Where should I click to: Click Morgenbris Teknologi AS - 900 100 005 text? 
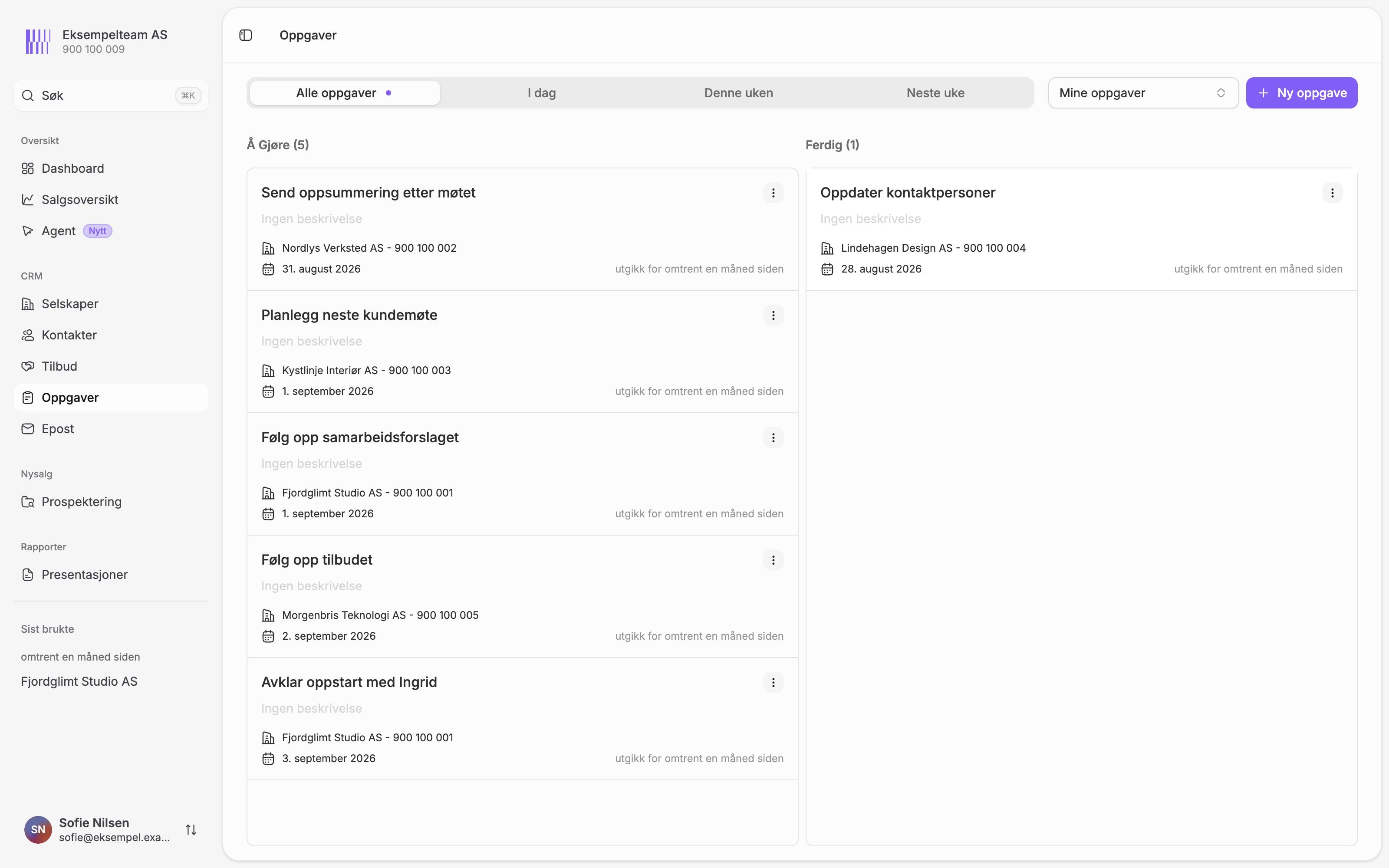click(x=380, y=615)
